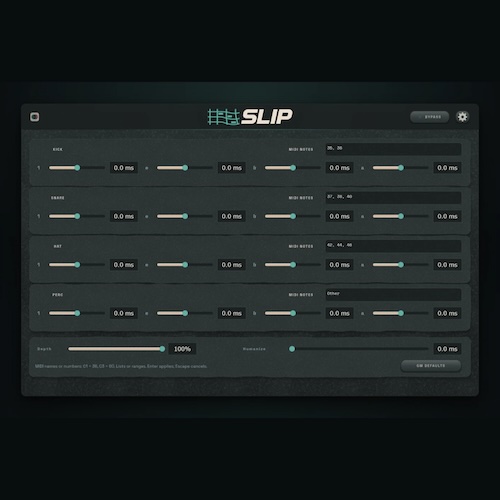The width and height of the screenshot is (500, 500).
Task: Click the Depth slider
Action: pyautogui.click(x=116, y=349)
